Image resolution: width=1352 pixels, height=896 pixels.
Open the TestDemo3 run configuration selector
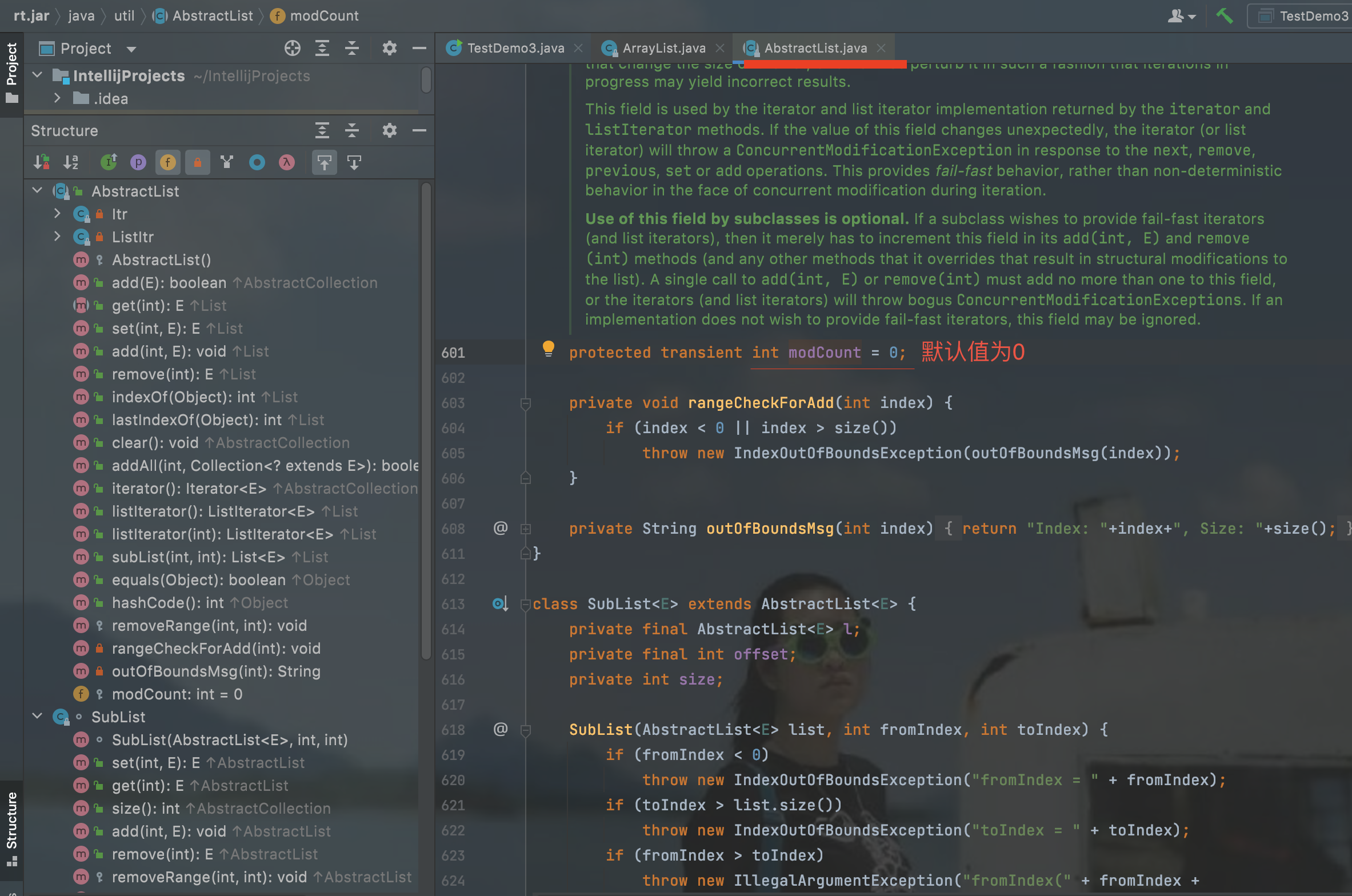pyautogui.click(x=1300, y=16)
